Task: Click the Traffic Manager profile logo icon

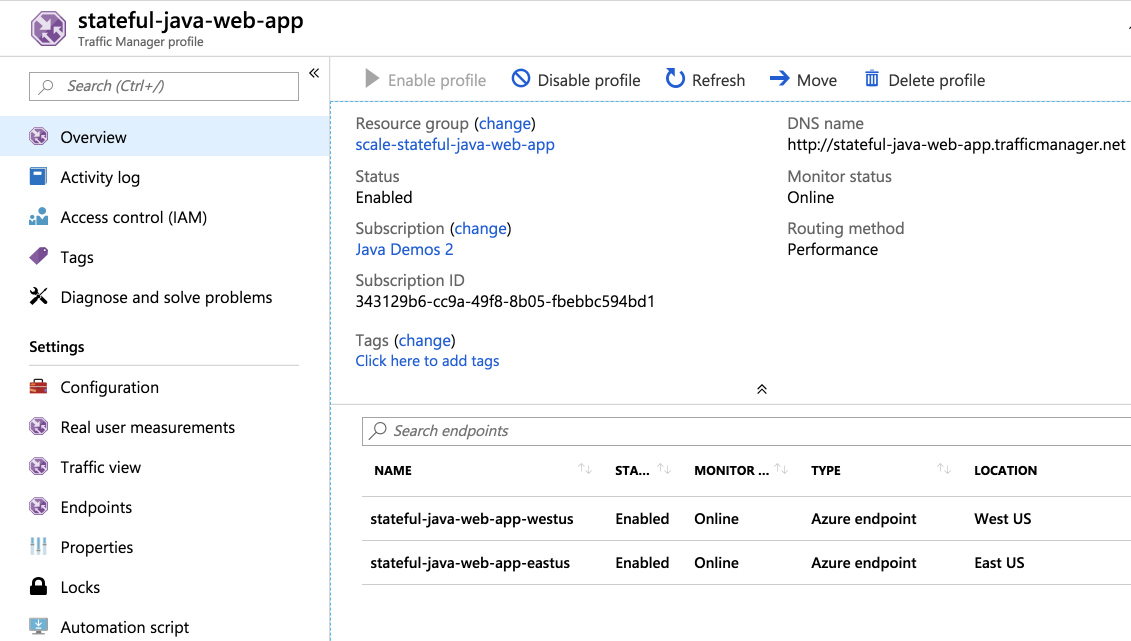Action: point(48,29)
